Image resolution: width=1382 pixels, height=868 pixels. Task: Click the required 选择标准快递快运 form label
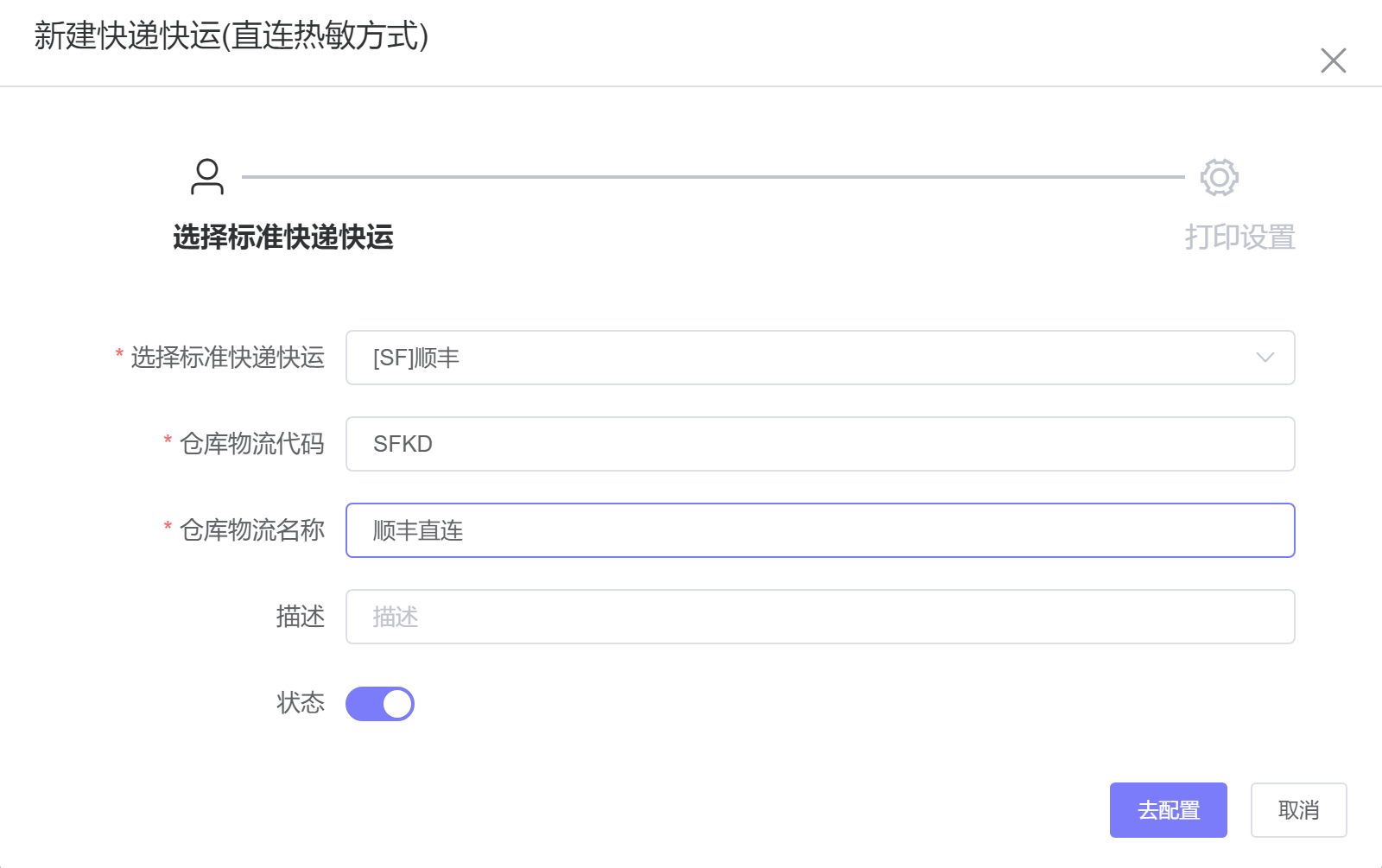(x=227, y=358)
